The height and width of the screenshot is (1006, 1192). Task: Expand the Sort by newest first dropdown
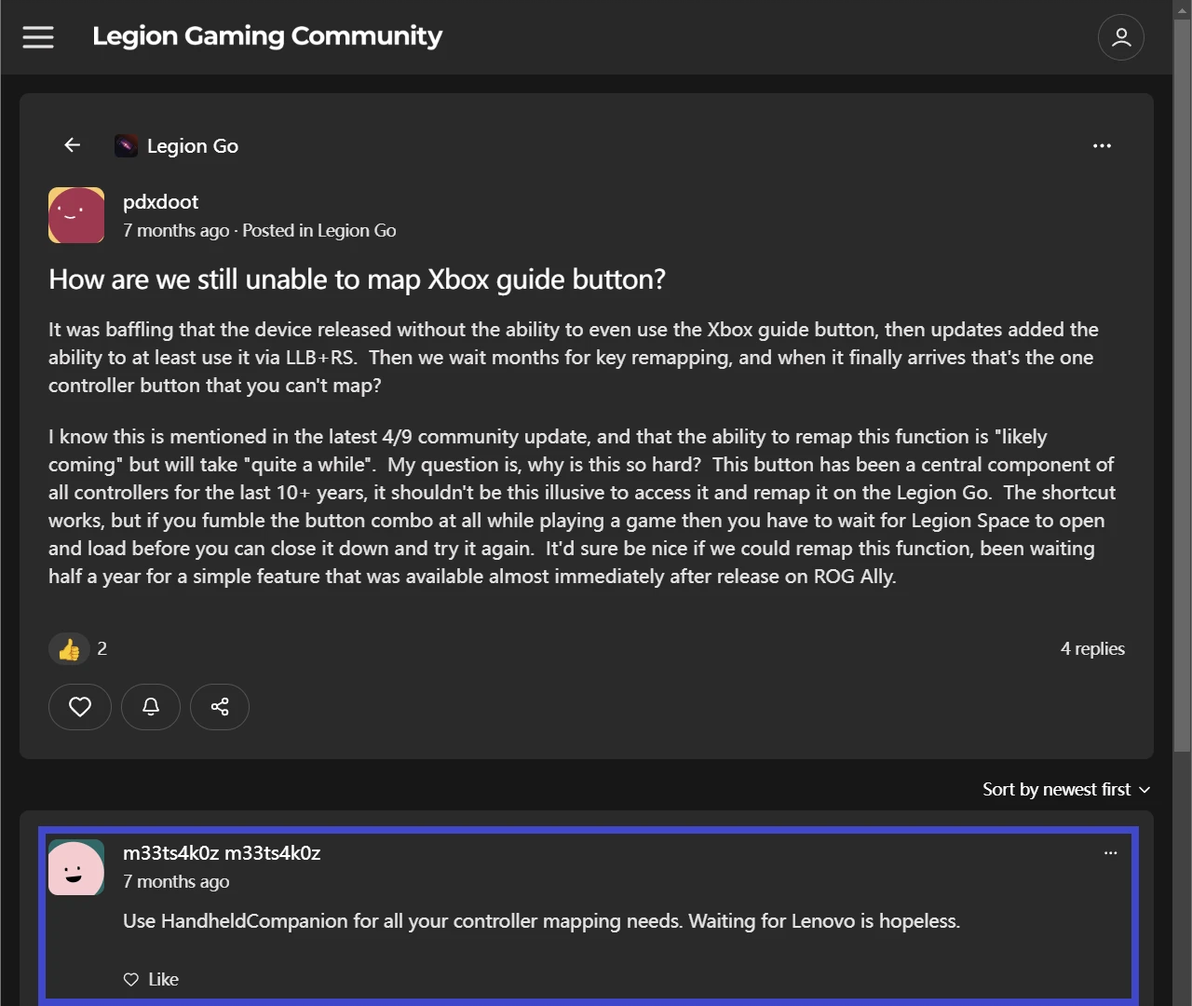coord(1066,789)
